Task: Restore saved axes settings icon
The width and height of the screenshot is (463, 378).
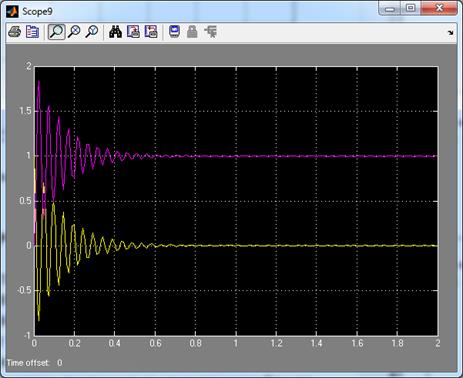Action: click(151, 32)
